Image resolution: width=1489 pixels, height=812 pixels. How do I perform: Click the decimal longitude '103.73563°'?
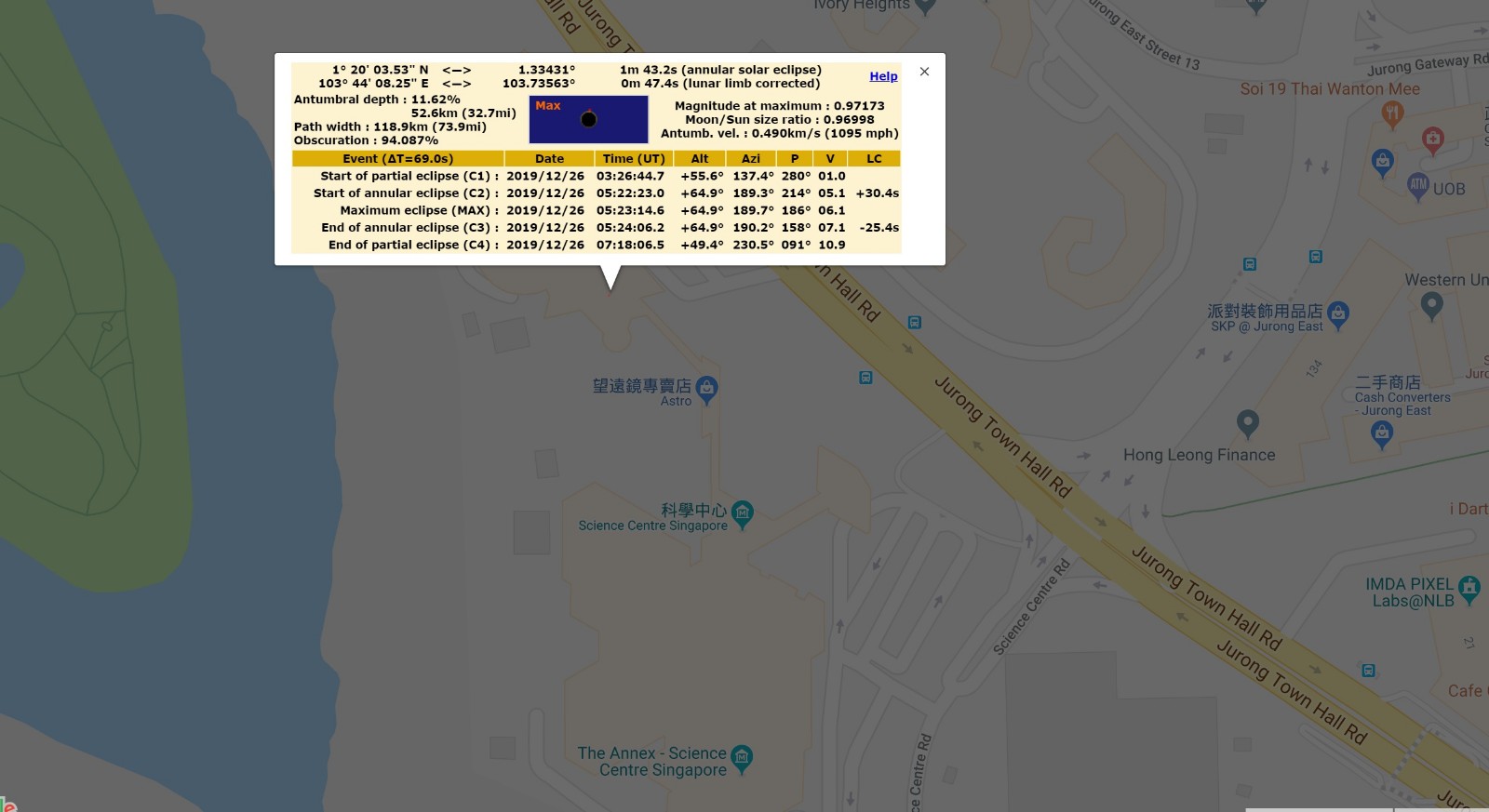click(539, 84)
